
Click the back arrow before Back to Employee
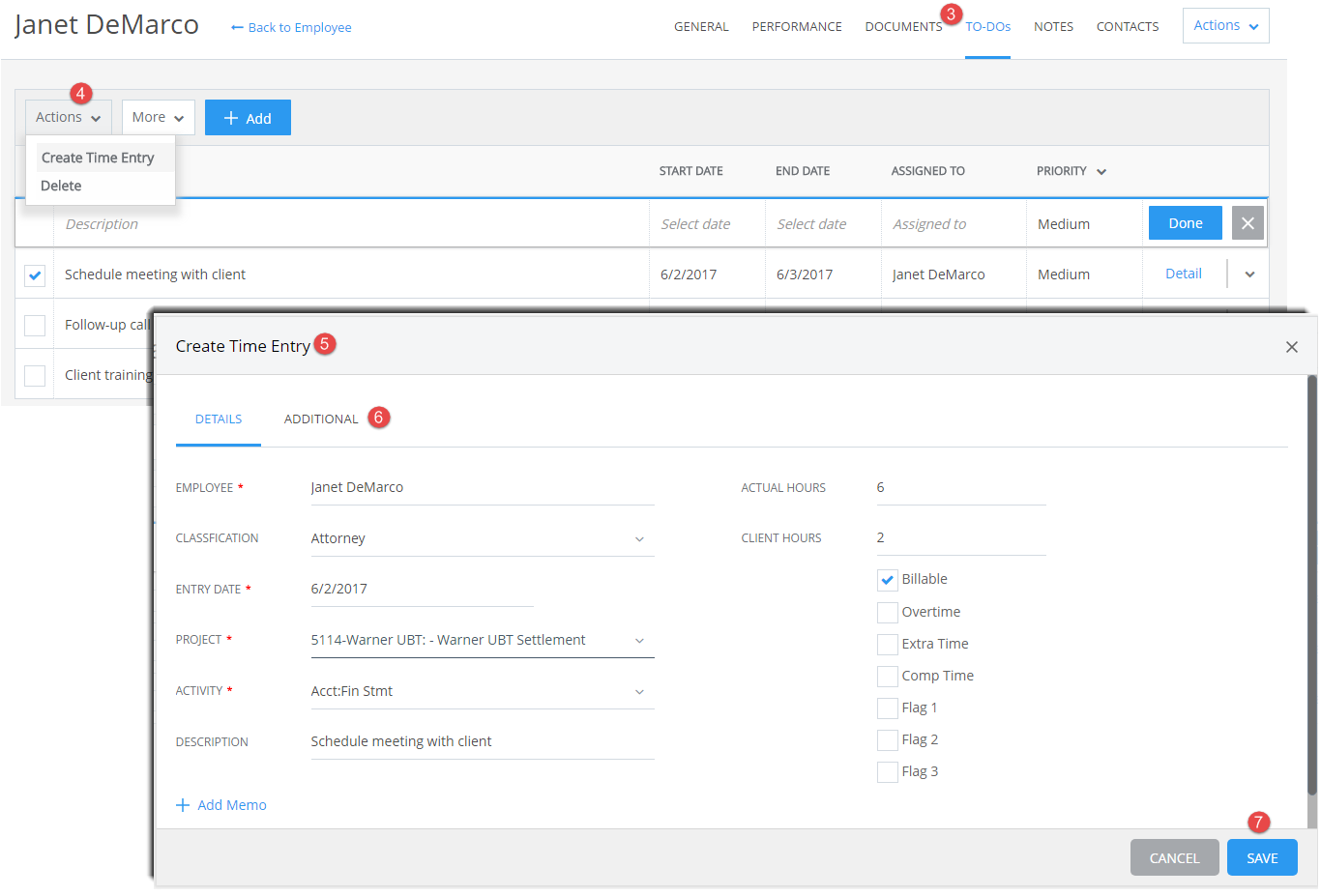click(x=237, y=28)
